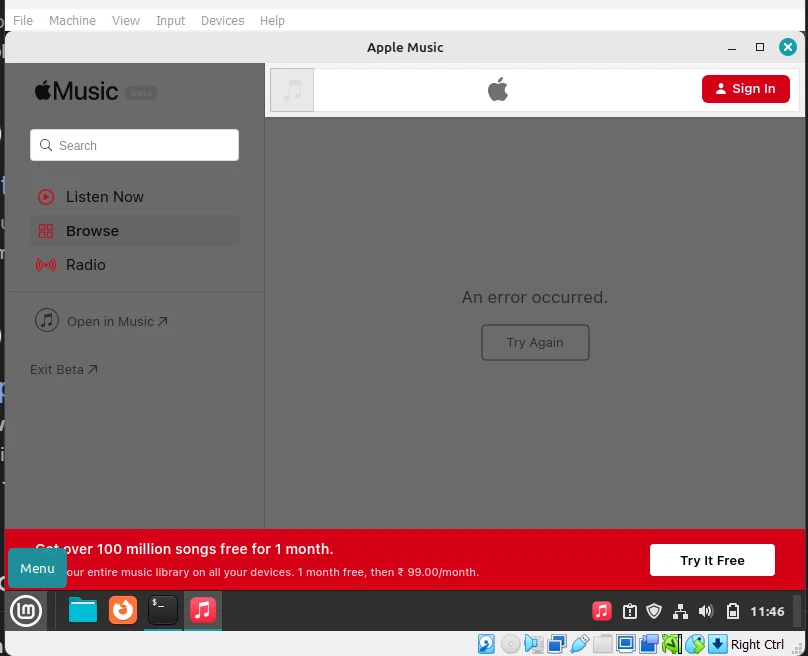Viewport: 808px width, 656px height.
Task: Select Browse in the sidebar
Action: pos(135,231)
